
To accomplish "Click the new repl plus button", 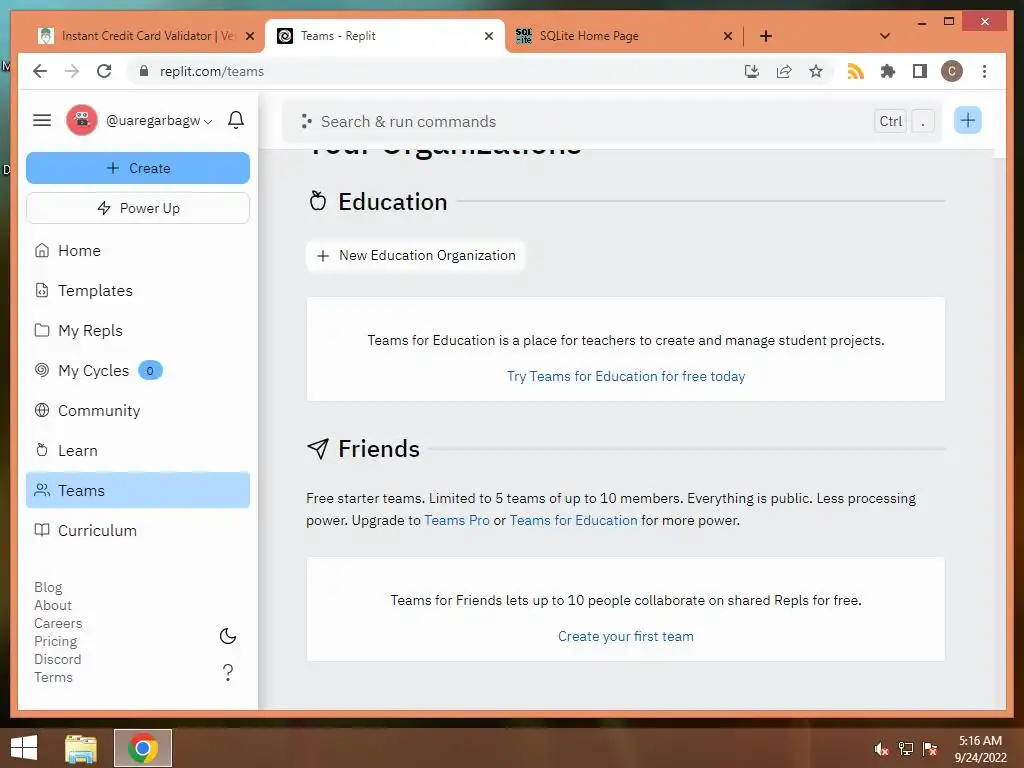I will [967, 120].
